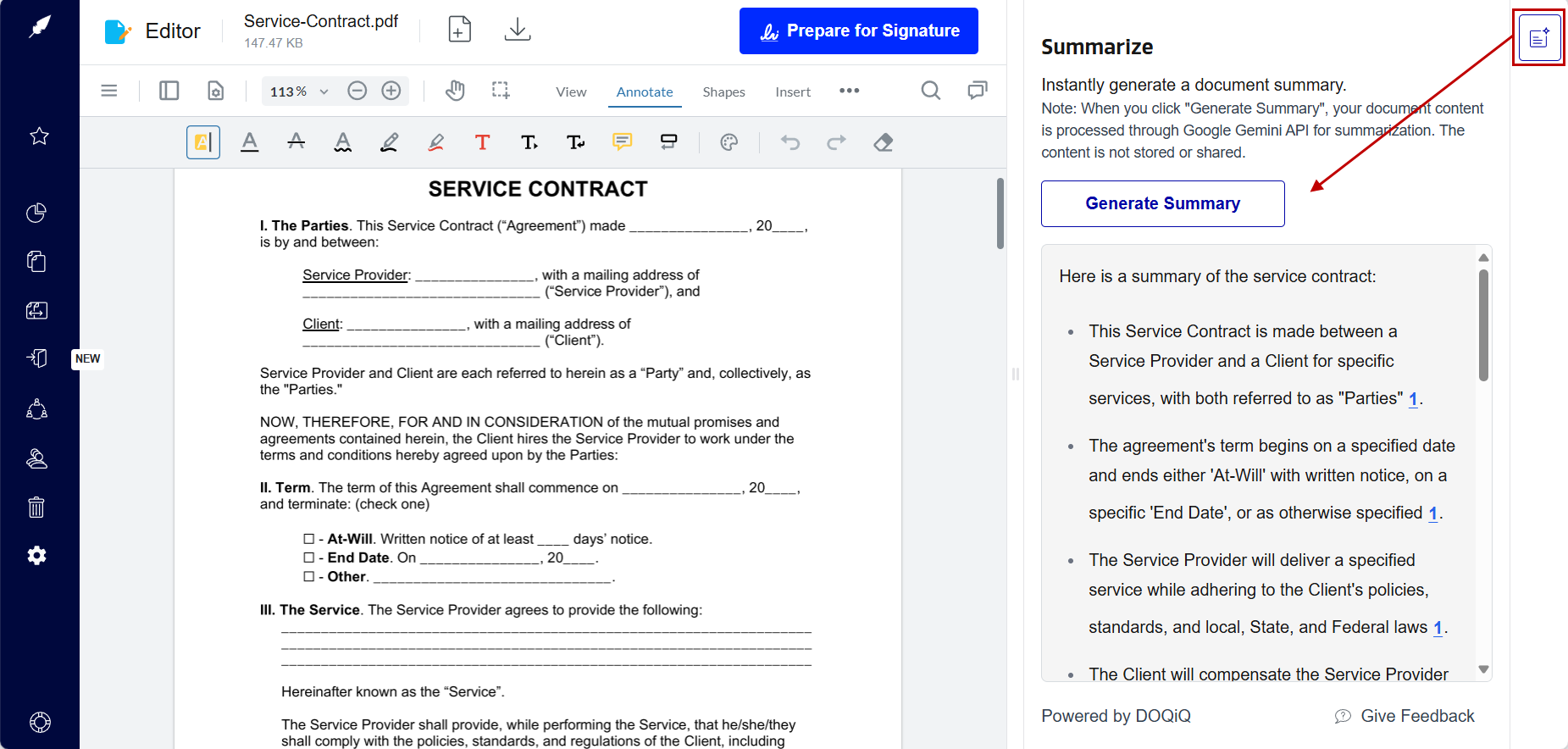Viewport: 1568px width, 749px height.
Task: Select the text highlight tool
Action: point(203,142)
